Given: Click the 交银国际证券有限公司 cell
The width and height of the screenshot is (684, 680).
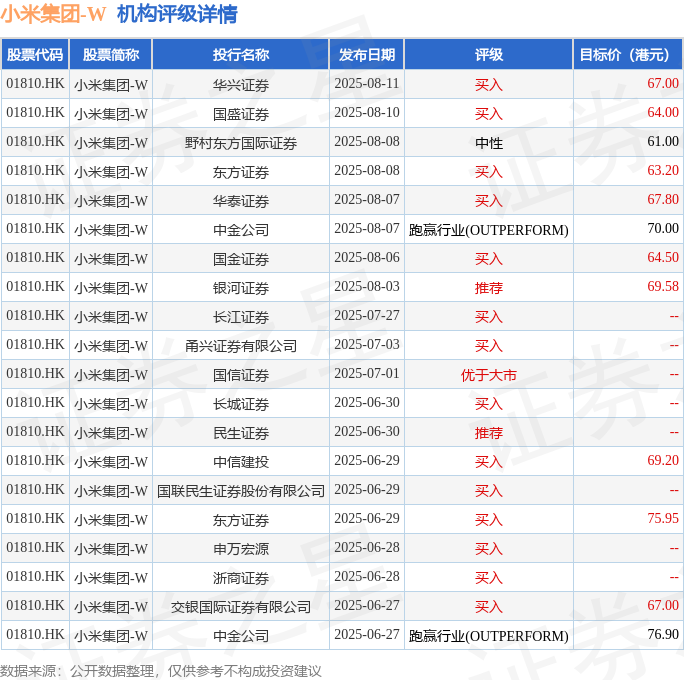Looking at the screenshot, I should pos(240,607).
